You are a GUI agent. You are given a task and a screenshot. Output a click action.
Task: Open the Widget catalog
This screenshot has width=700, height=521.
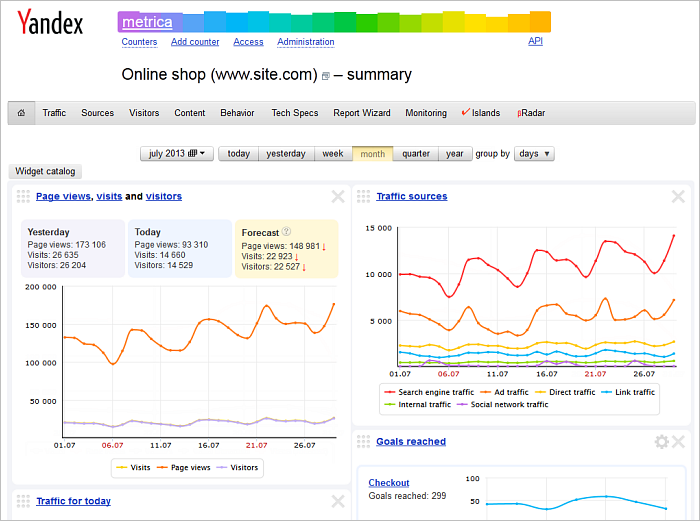(44, 172)
